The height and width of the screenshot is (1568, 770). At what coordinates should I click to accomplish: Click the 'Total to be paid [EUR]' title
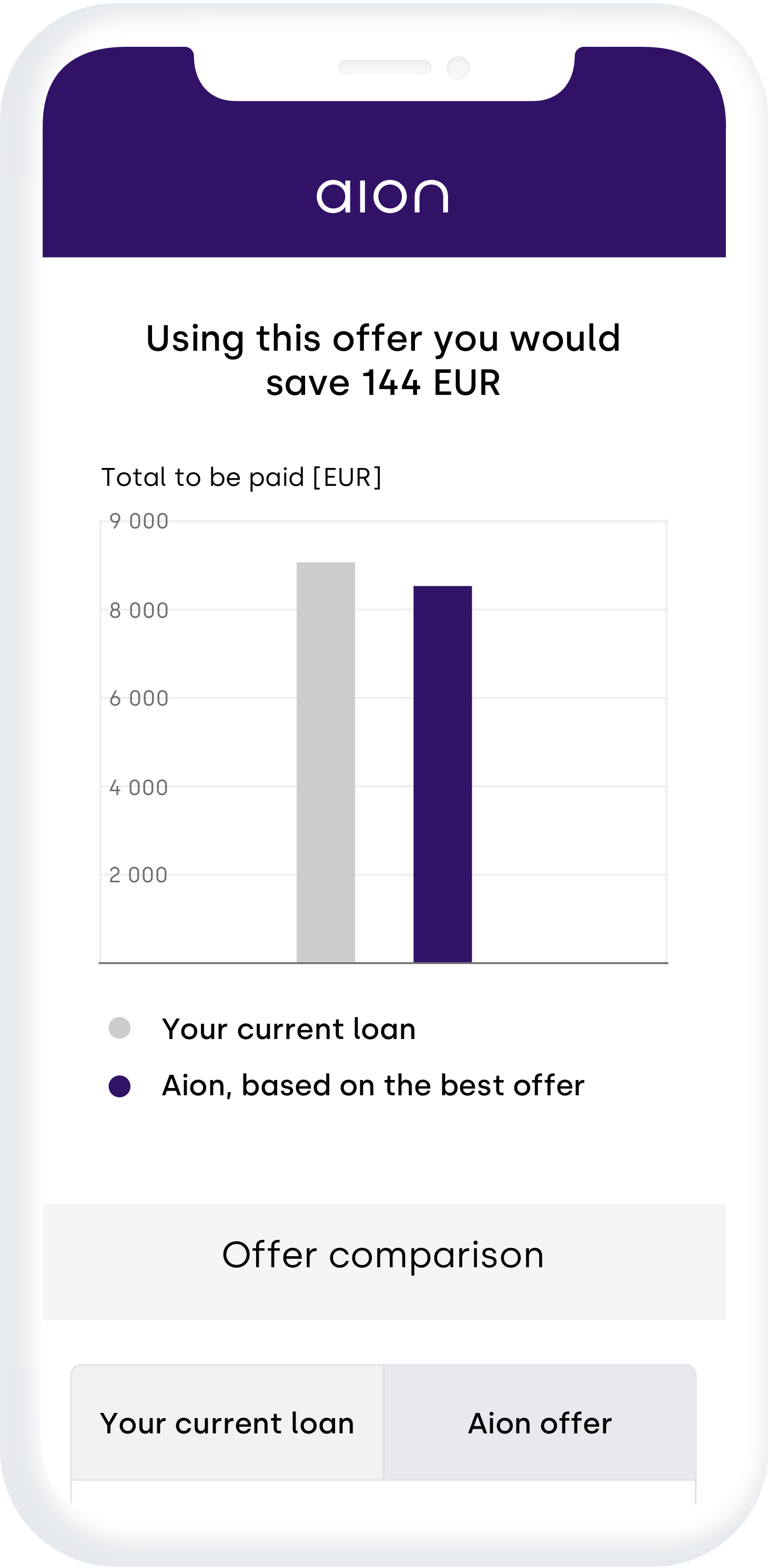point(241,477)
